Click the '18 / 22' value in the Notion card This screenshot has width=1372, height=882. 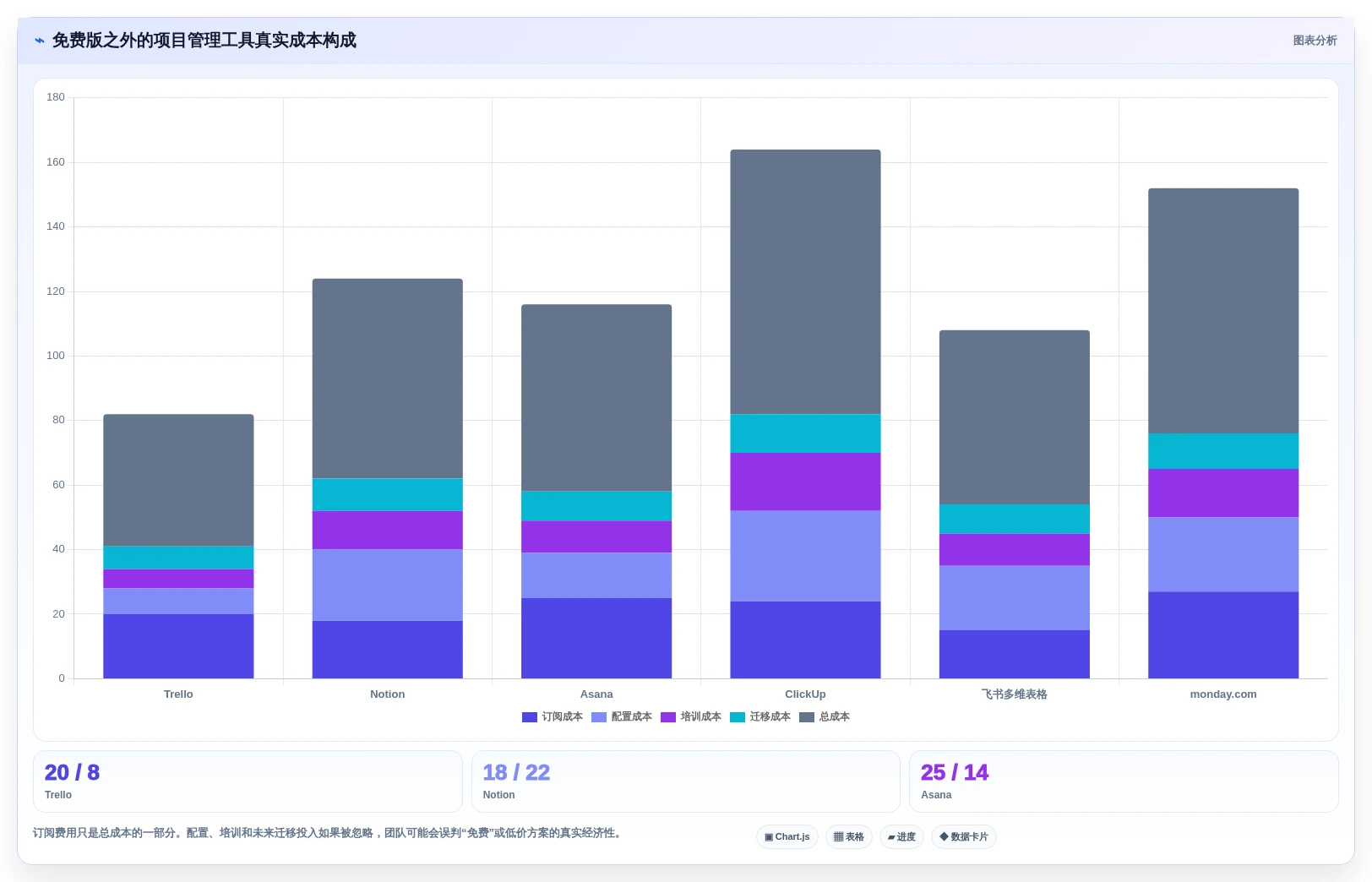coord(516,773)
